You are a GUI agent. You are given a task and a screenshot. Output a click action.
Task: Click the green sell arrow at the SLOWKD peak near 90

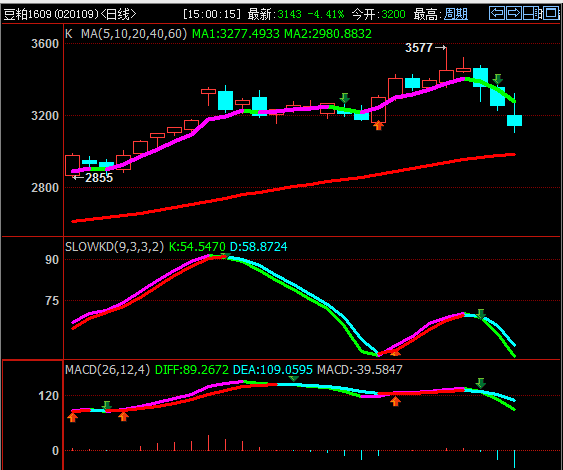[x=225, y=256]
